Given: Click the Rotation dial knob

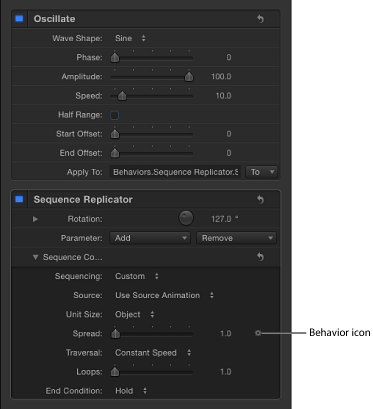Looking at the screenshot, I should (186, 218).
